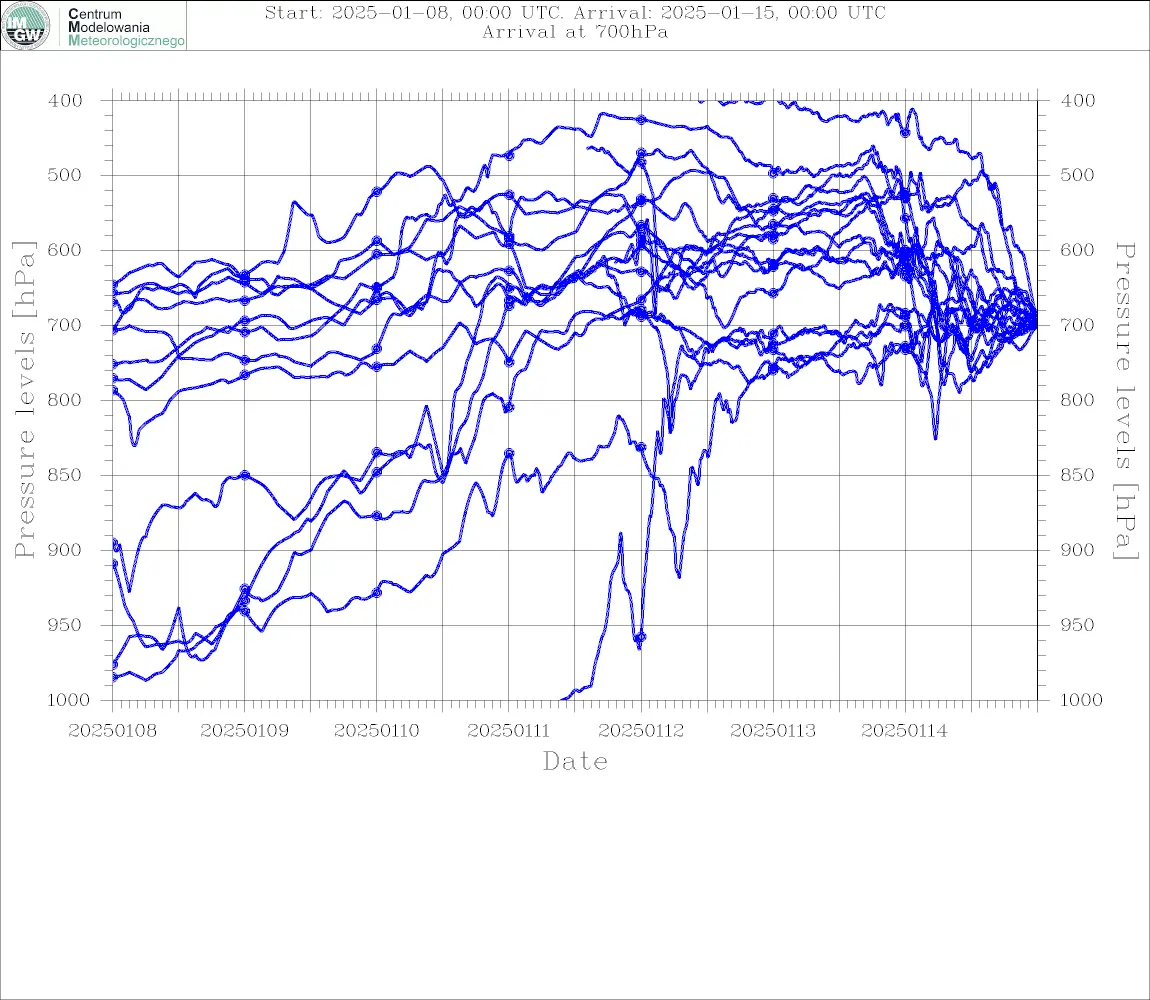The width and height of the screenshot is (1150, 1000).
Task: Click trajectory marker near 425 hPa on 20250112
Action: pyautogui.click(x=641, y=120)
